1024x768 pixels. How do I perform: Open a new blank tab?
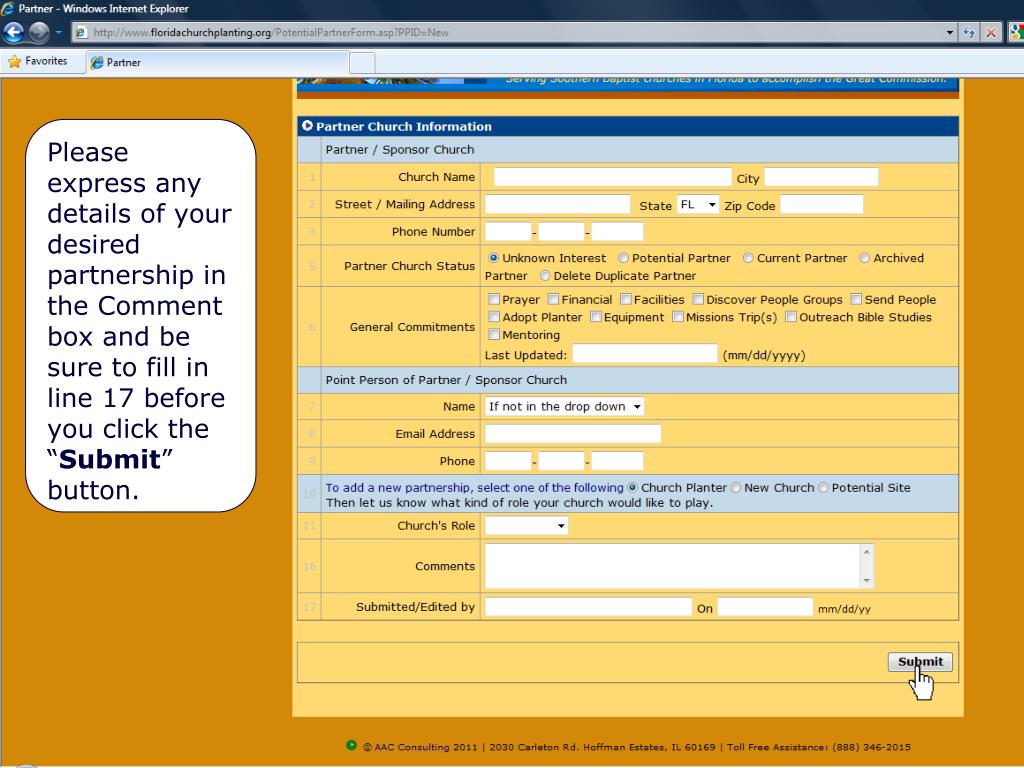pos(362,63)
